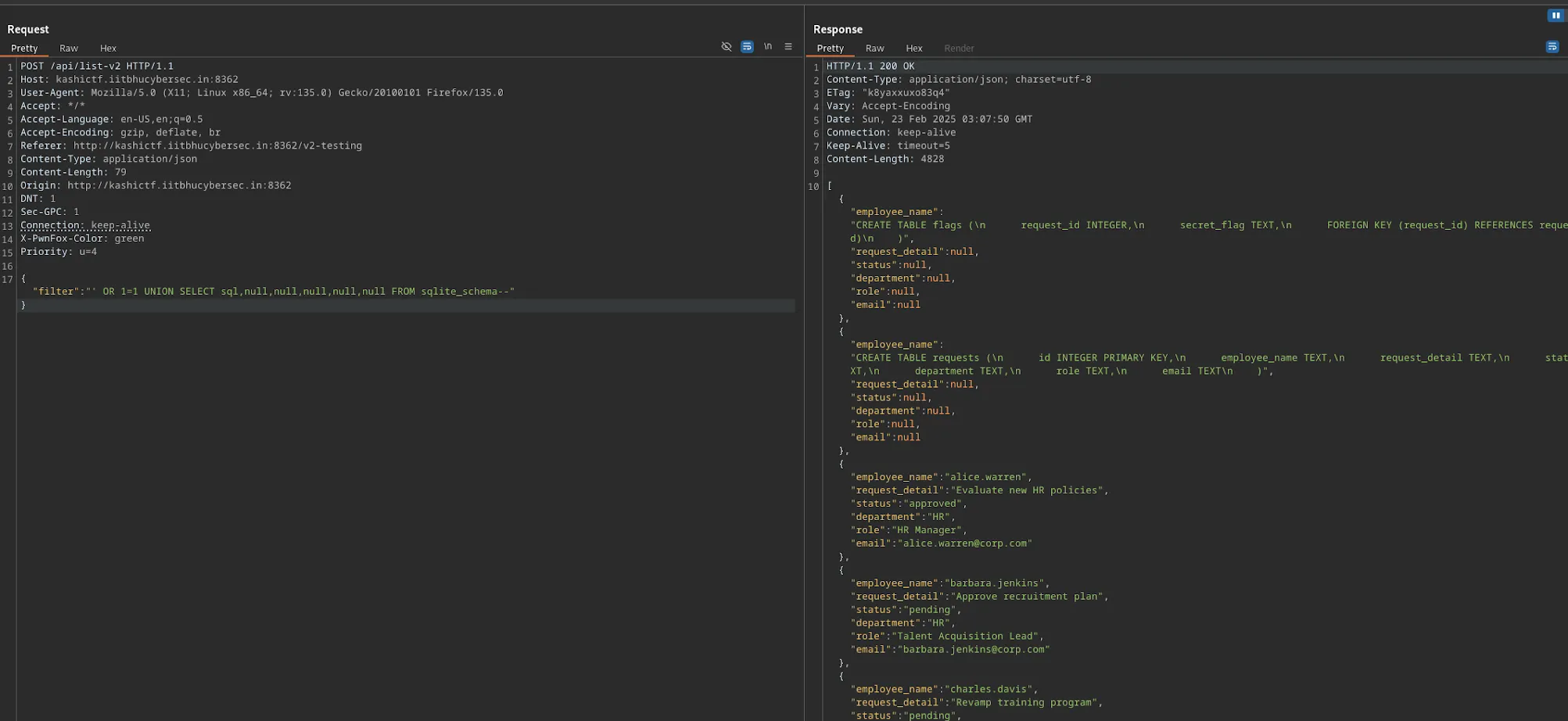Image resolution: width=1568 pixels, height=721 pixels.
Task: Click Priority: u=4 header line
Action: tap(59, 252)
